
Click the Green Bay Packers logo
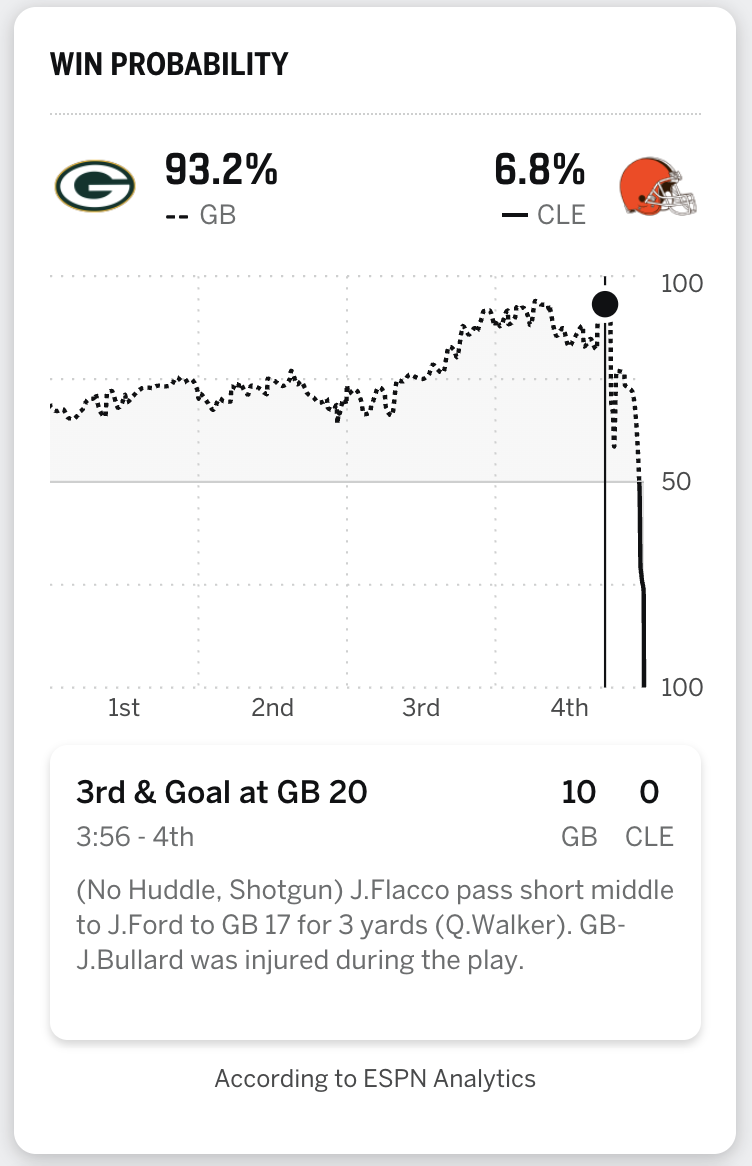[x=95, y=186]
